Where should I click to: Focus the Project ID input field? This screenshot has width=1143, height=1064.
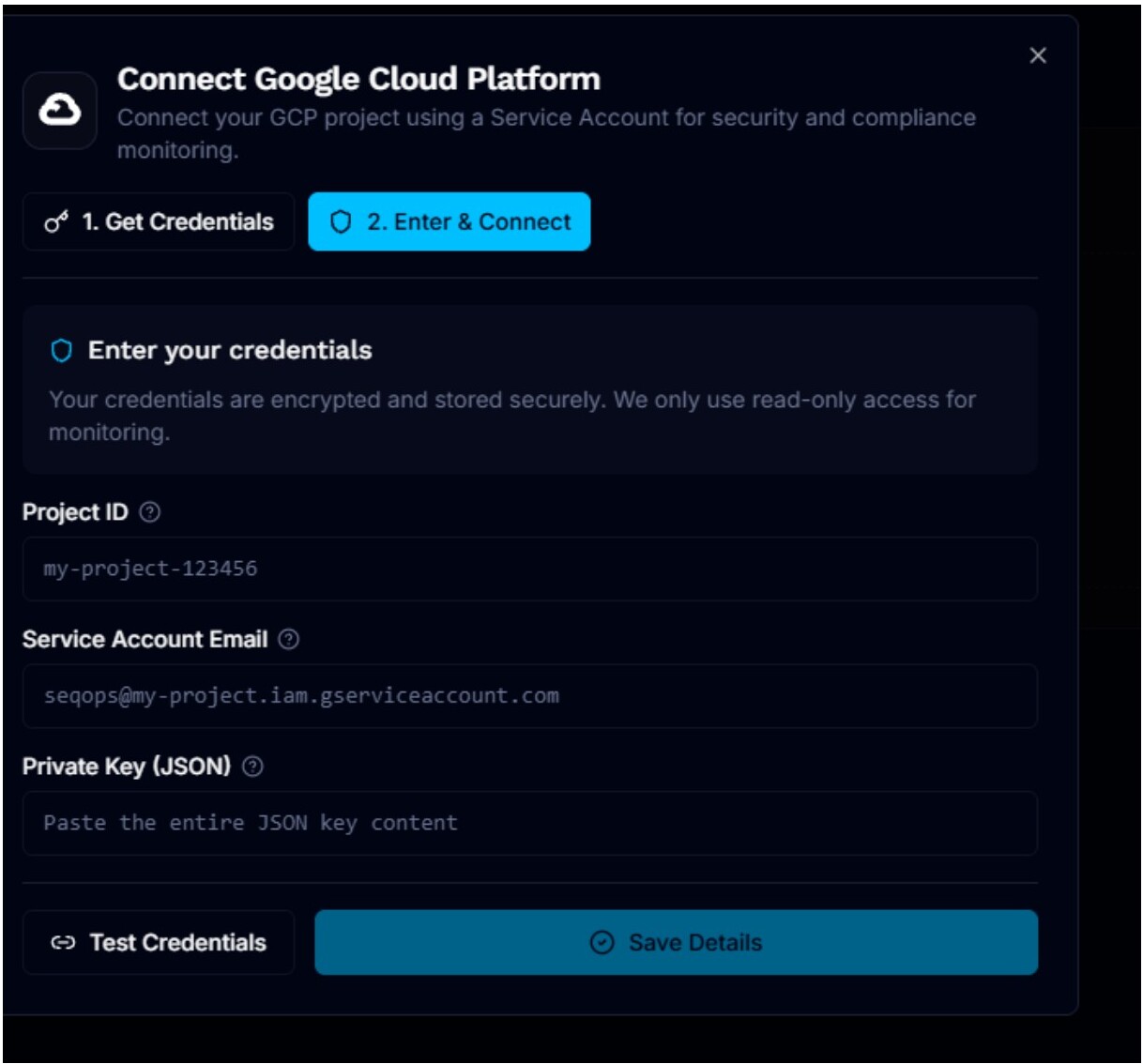click(x=530, y=569)
